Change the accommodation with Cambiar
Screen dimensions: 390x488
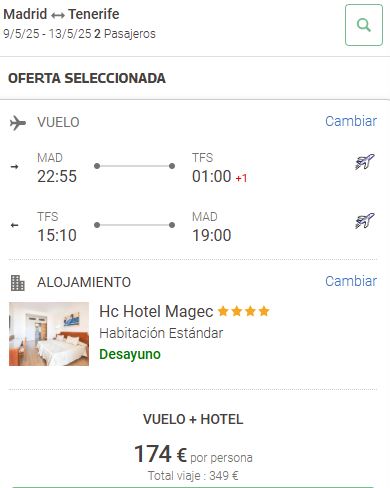pyautogui.click(x=351, y=281)
